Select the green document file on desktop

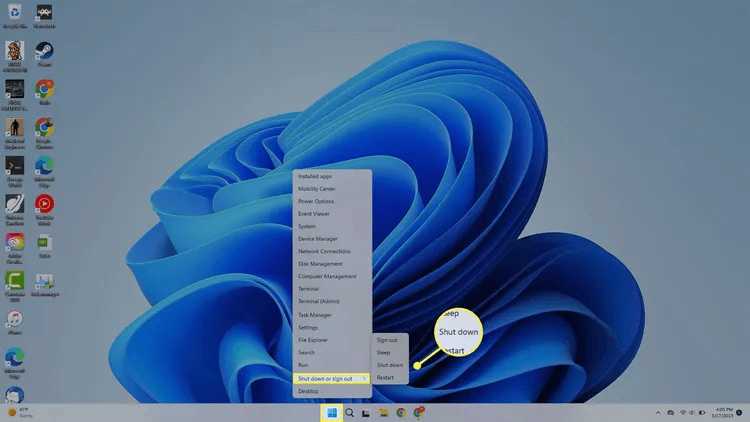pos(44,243)
